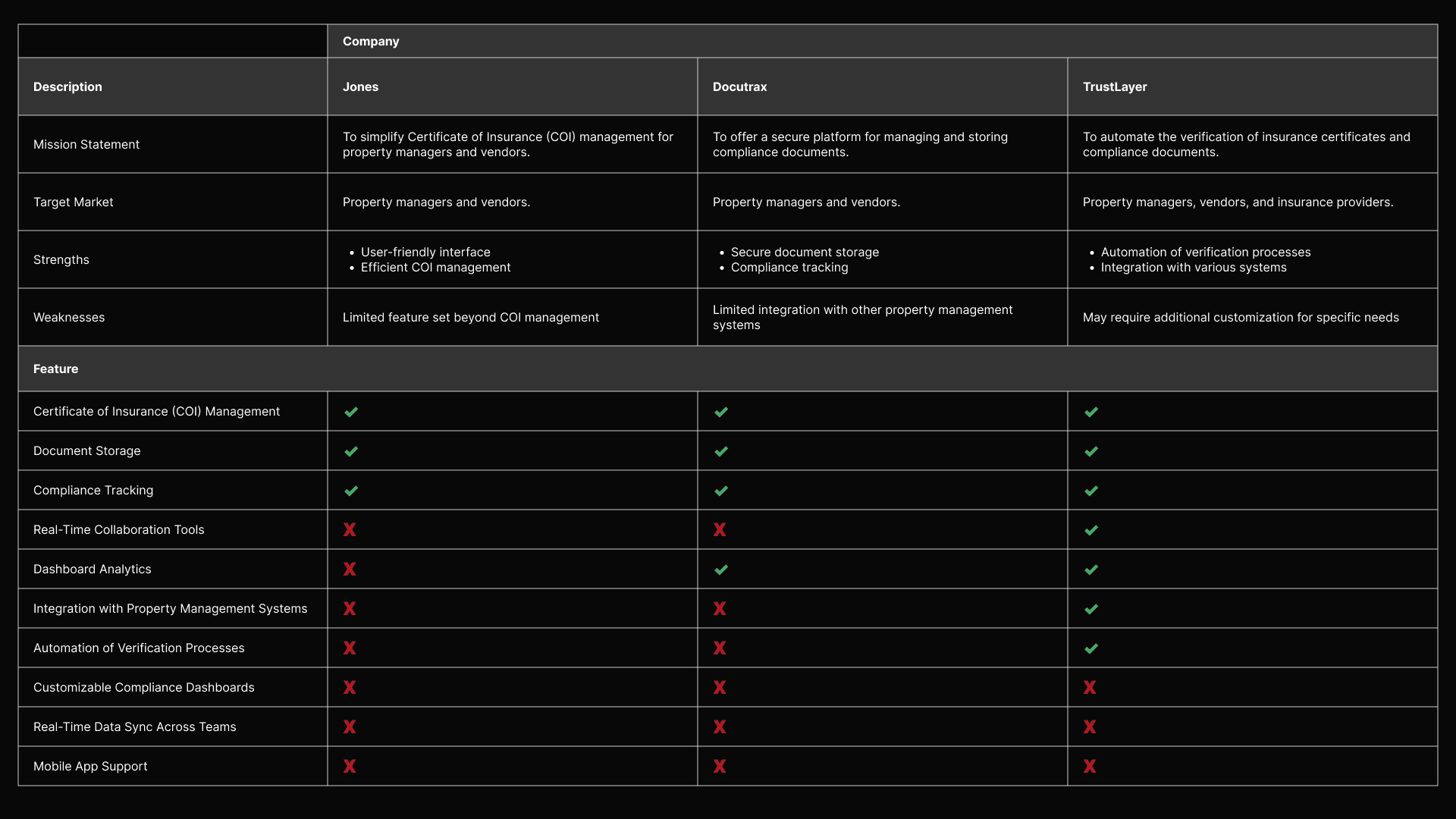The height and width of the screenshot is (819, 1456).
Task: Click the "Target Market" row label
Action: 74,202
